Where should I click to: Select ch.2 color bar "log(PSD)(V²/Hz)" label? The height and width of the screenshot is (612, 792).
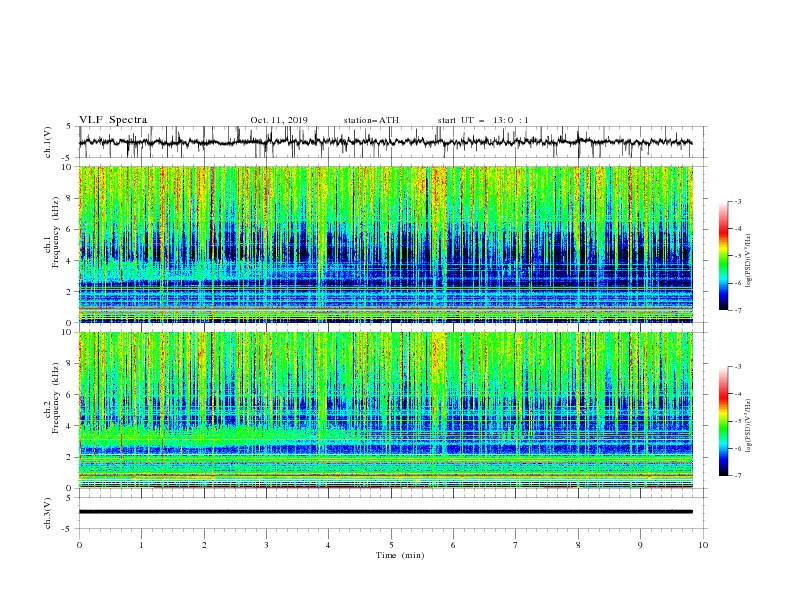coord(749,426)
